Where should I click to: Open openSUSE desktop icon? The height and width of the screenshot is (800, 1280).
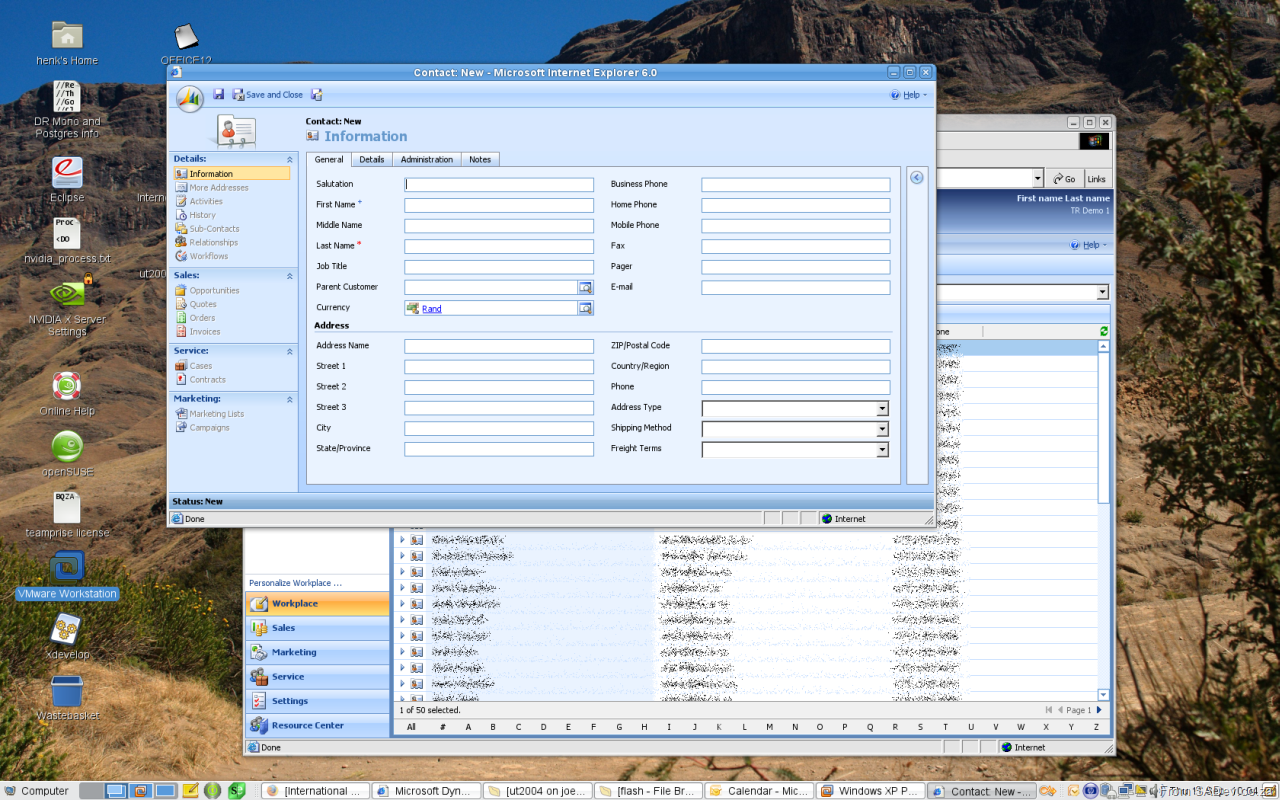pyautogui.click(x=67, y=453)
